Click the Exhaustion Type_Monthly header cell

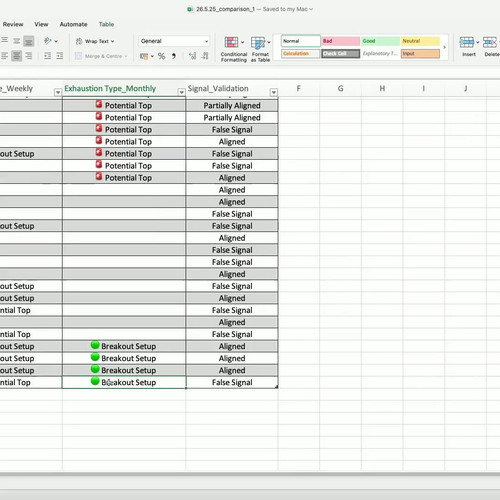(124, 88)
